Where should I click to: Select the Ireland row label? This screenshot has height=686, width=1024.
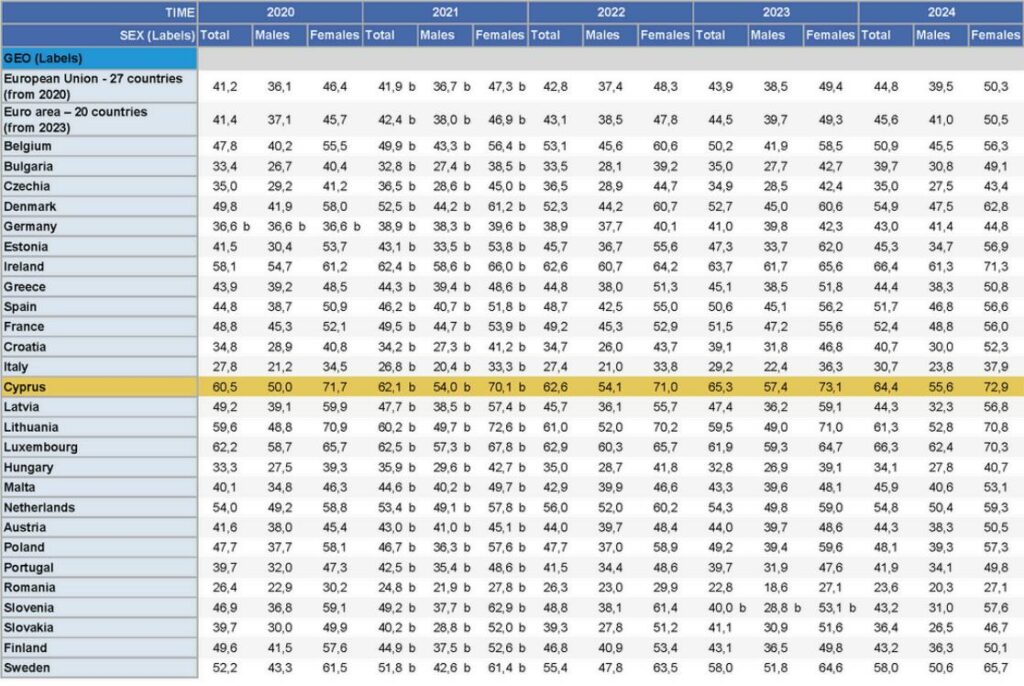[x=99, y=267]
